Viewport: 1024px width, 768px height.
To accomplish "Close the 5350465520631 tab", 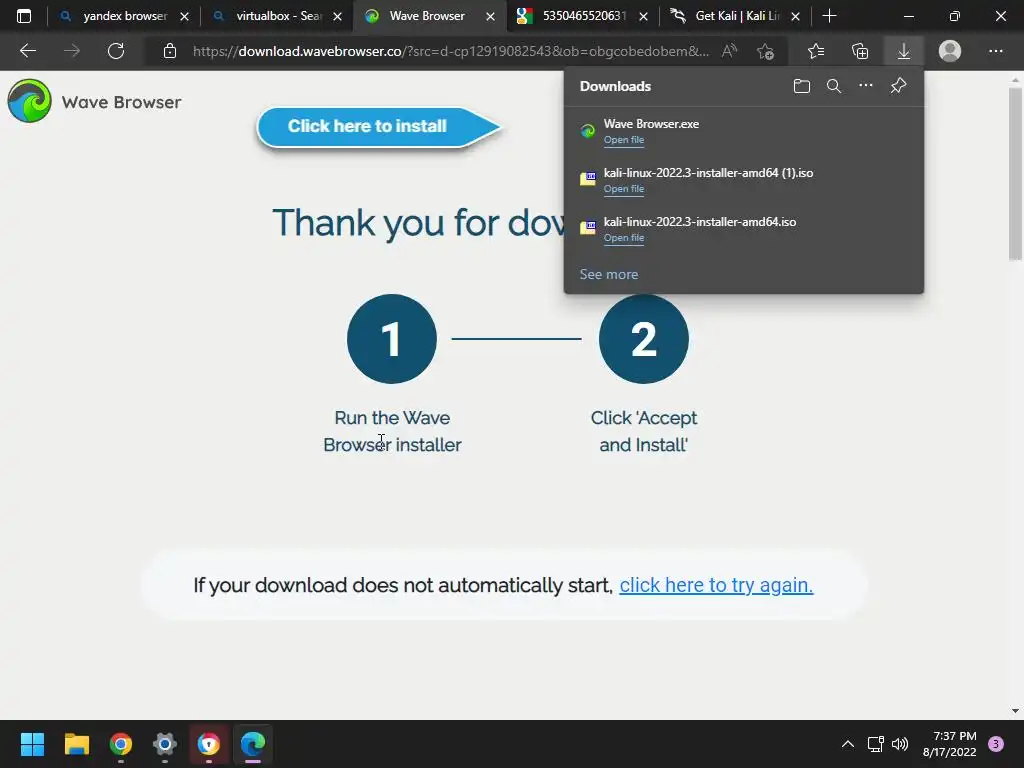I will coord(643,16).
